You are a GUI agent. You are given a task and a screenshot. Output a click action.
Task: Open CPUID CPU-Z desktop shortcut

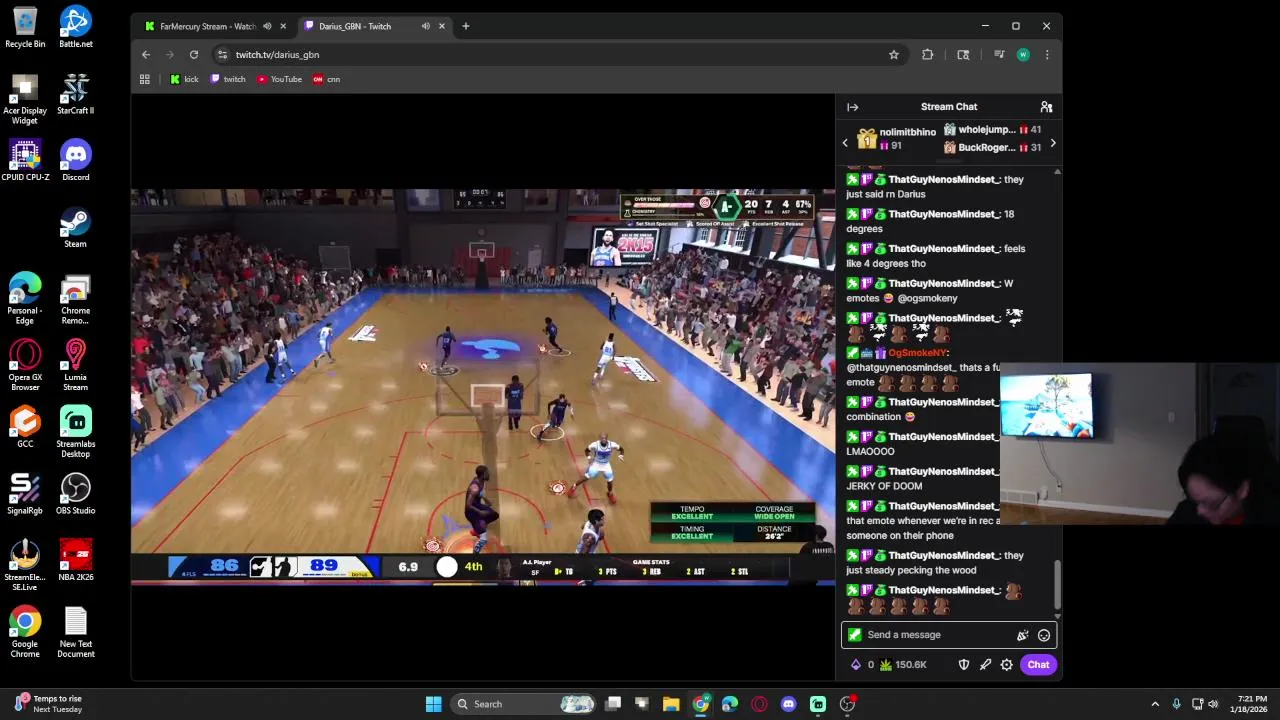tap(25, 160)
